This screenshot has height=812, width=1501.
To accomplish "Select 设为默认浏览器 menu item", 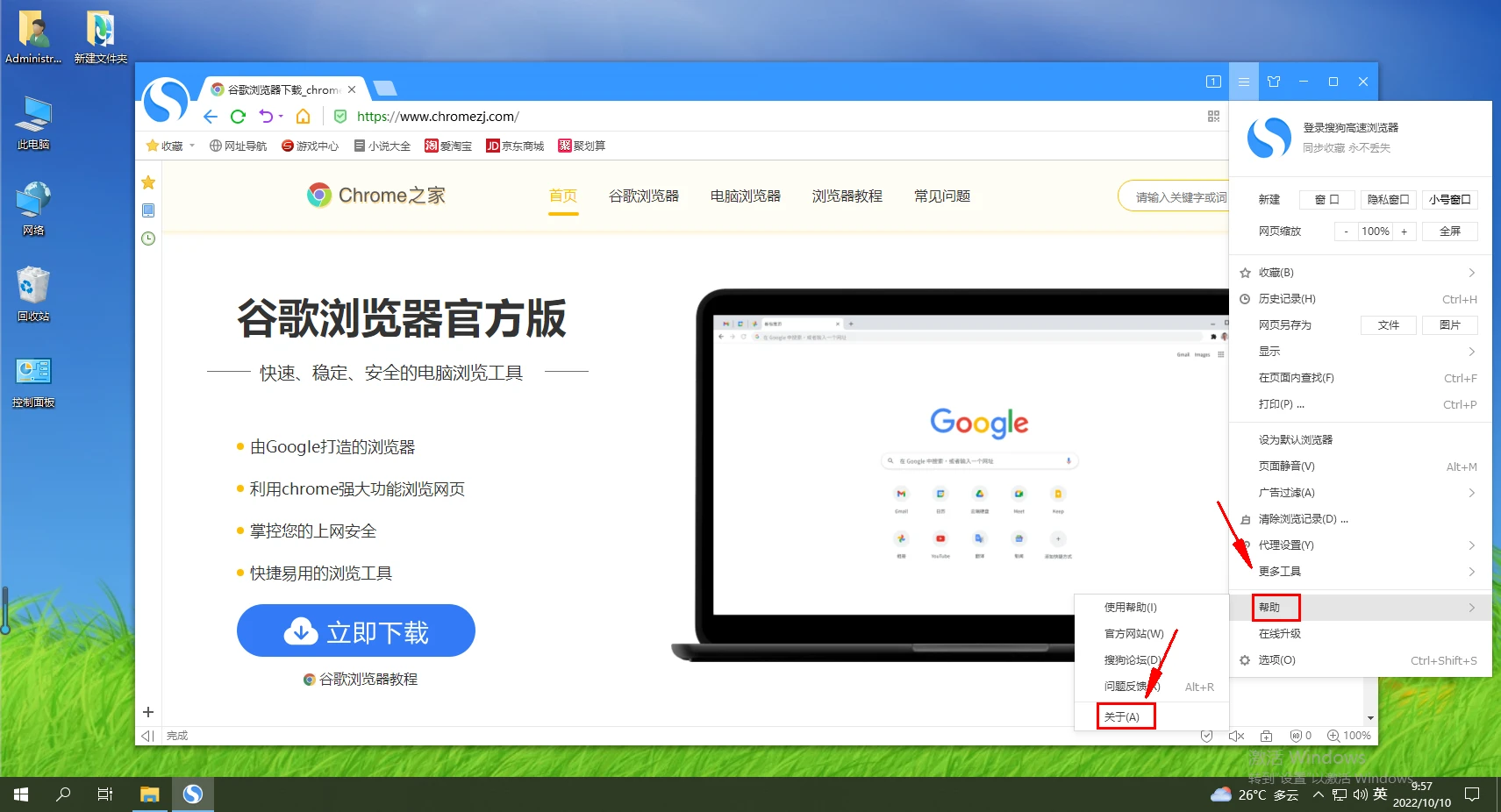I will tap(1361, 440).
